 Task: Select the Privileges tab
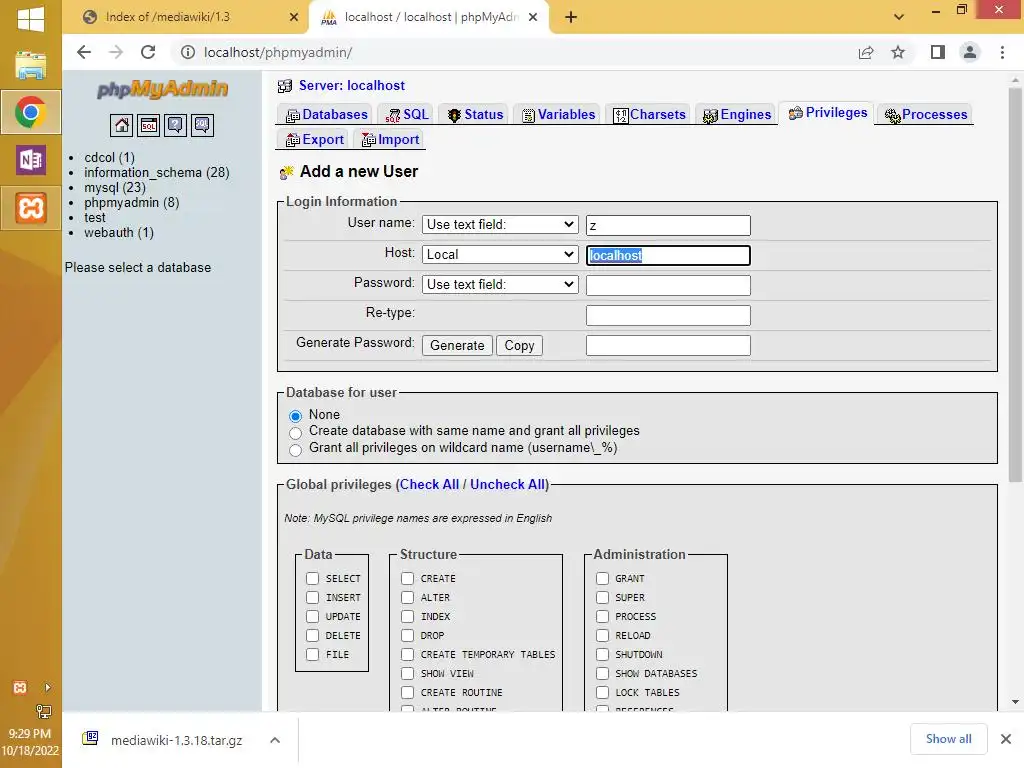[x=827, y=113]
